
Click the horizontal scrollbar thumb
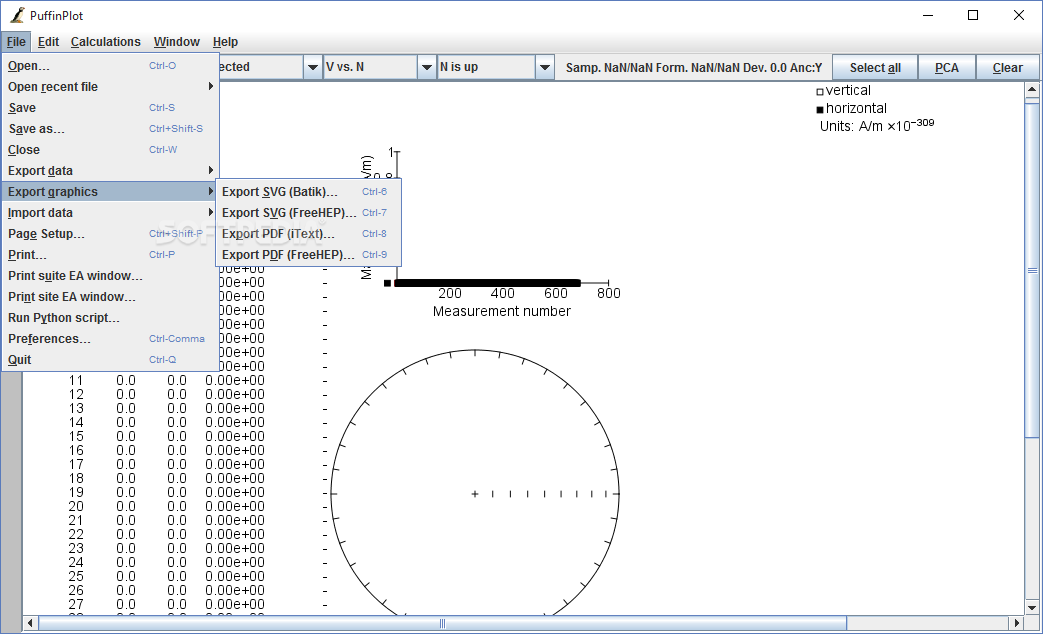click(442, 623)
